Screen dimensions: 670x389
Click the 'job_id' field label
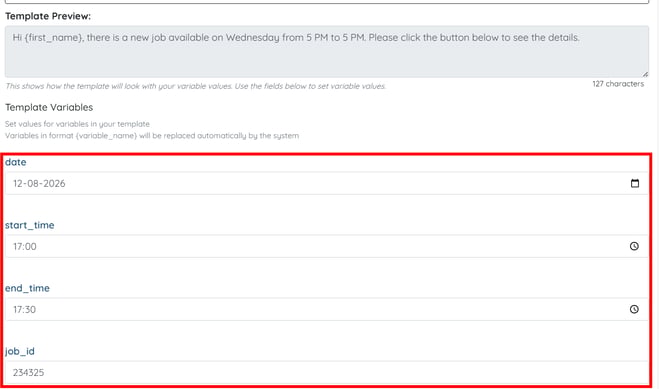tap(20, 351)
